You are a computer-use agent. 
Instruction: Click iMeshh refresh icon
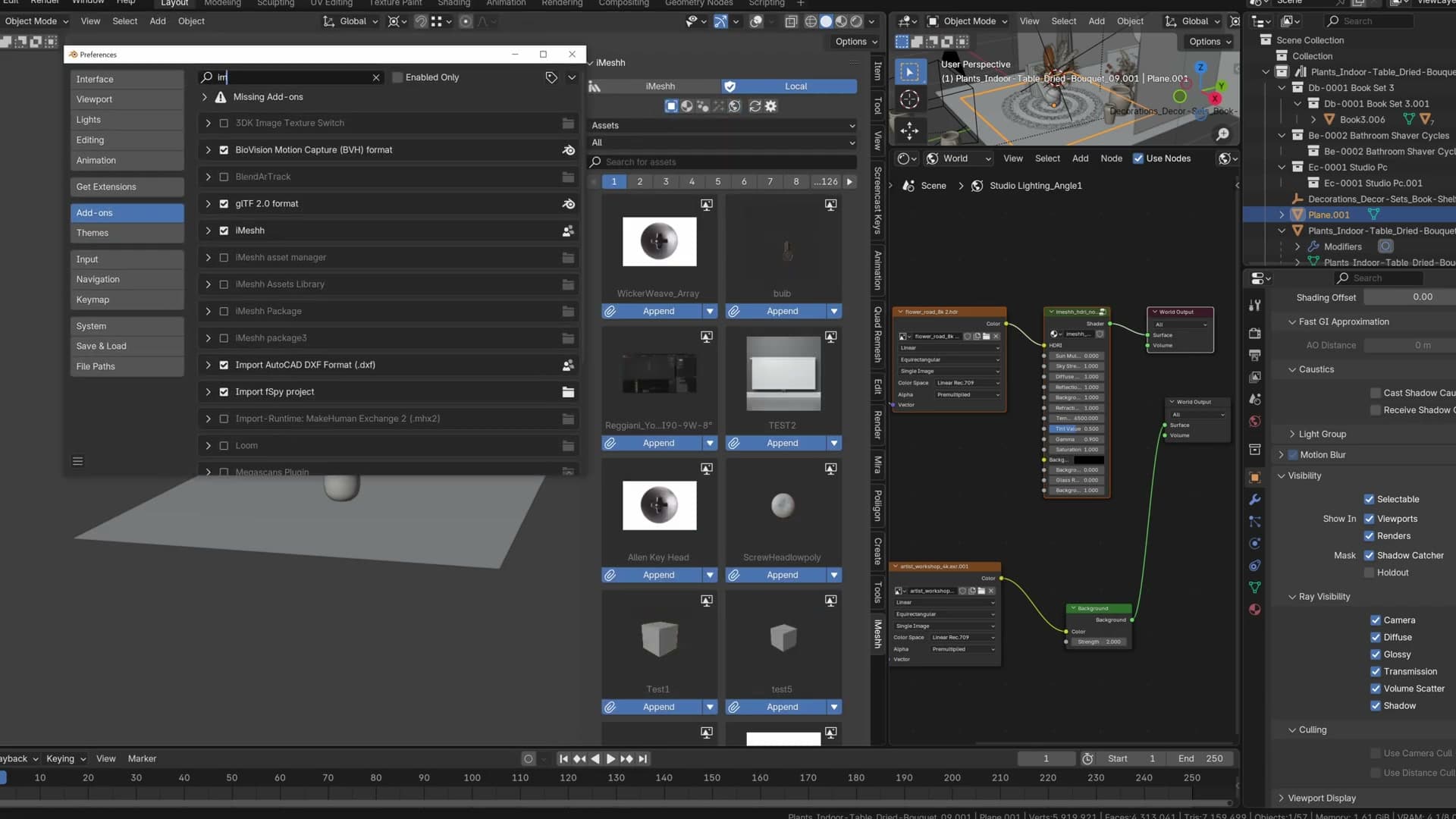(x=755, y=106)
